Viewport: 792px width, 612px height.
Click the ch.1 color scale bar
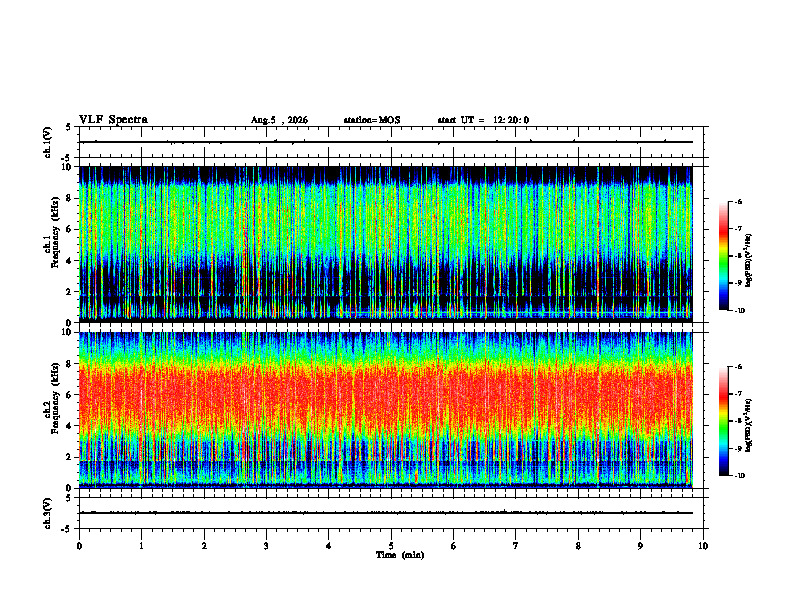coord(723,256)
